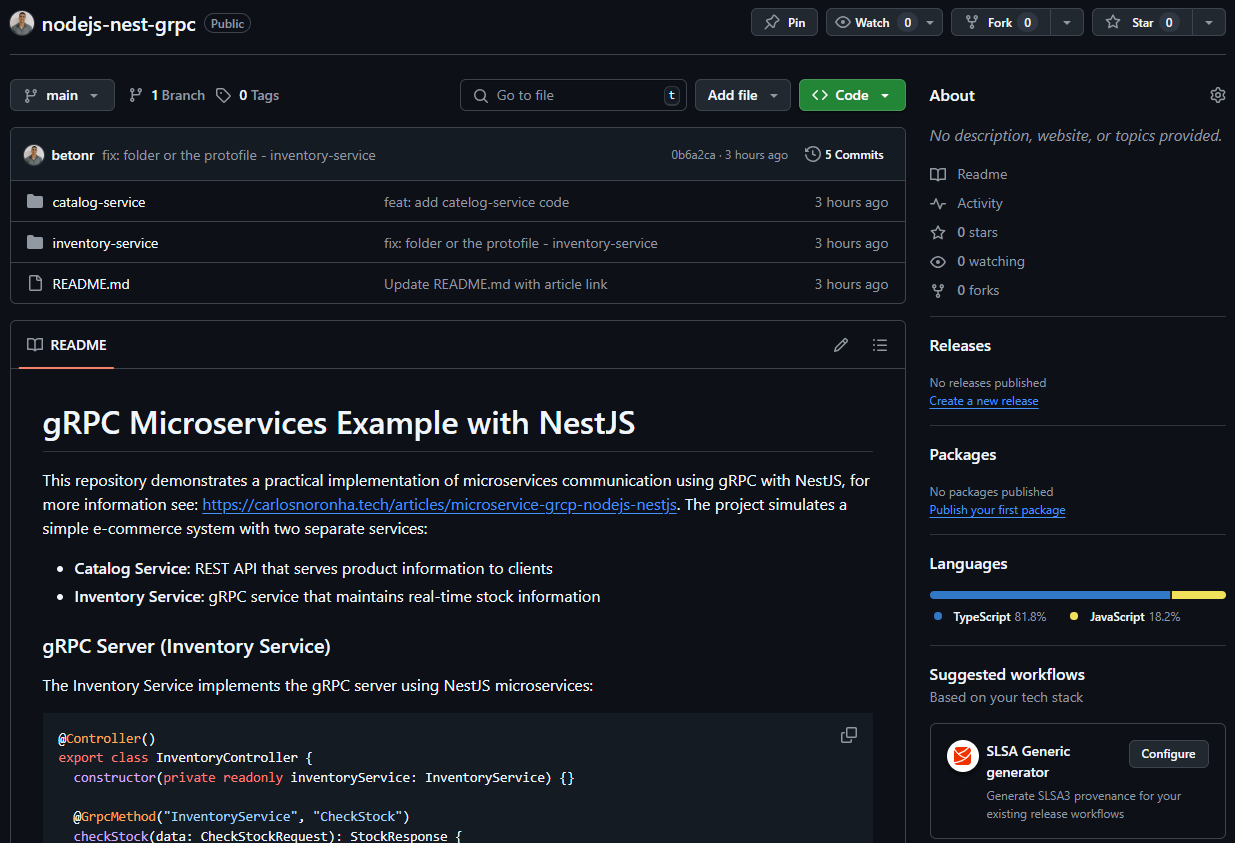The height and width of the screenshot is (843, 1235).
Task: Open the Packages heading link
Action: tap(963, 454)
